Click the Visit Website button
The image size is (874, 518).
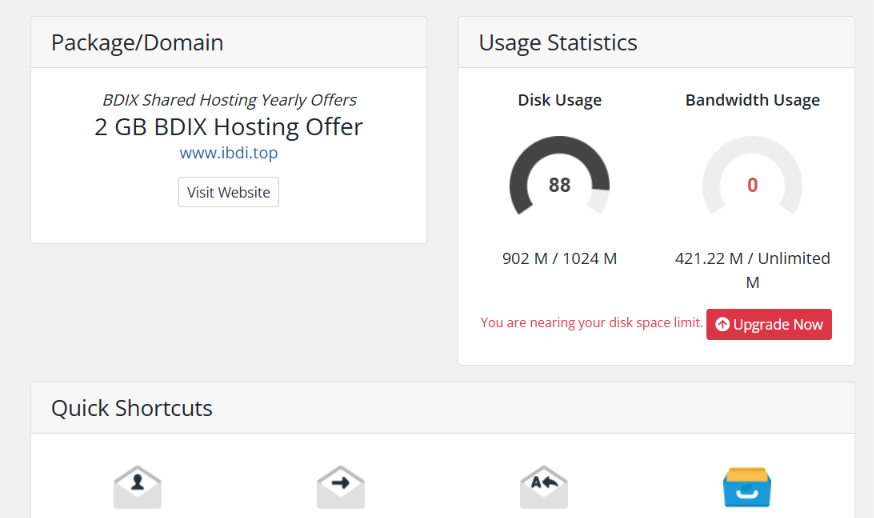229,192
